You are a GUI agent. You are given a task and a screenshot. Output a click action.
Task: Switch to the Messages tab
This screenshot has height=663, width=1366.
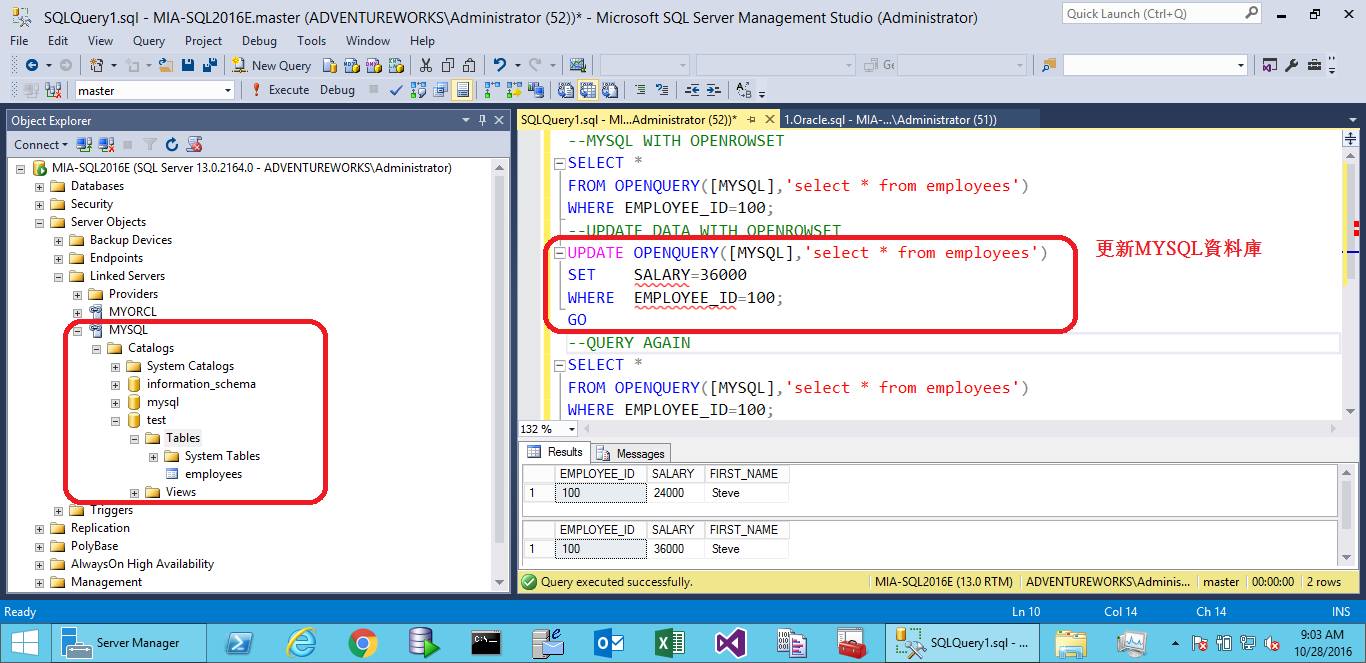(x=631, y=453)
